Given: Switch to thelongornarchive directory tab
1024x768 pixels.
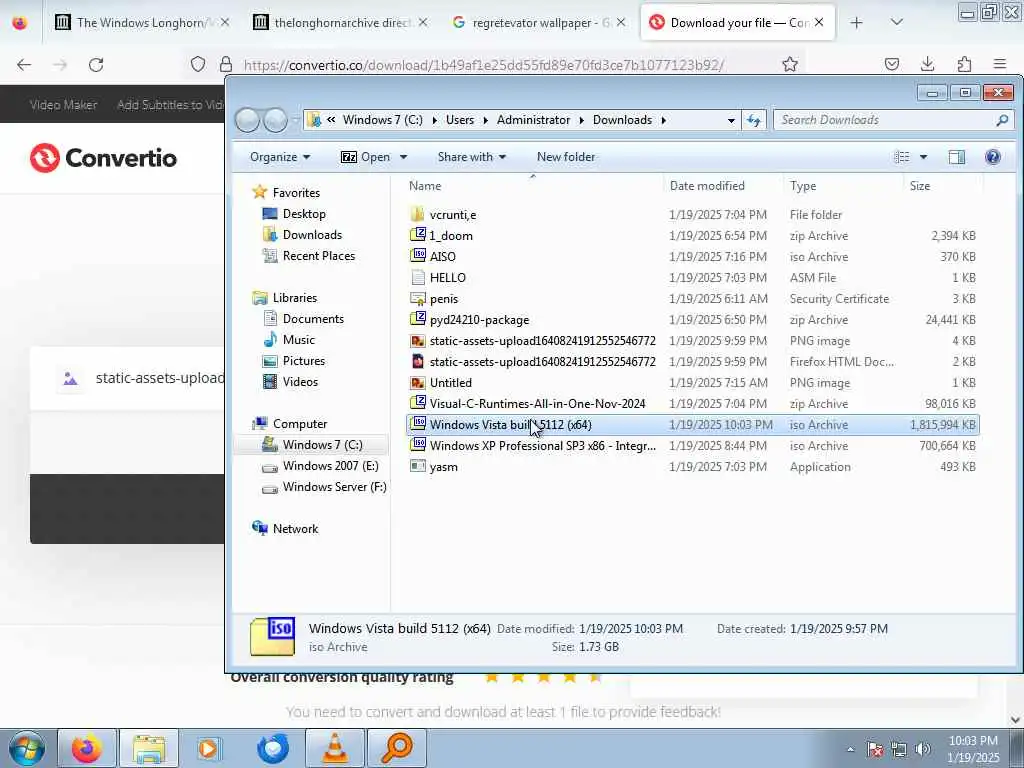Looking at the screenshot, I should pos(340,23).
